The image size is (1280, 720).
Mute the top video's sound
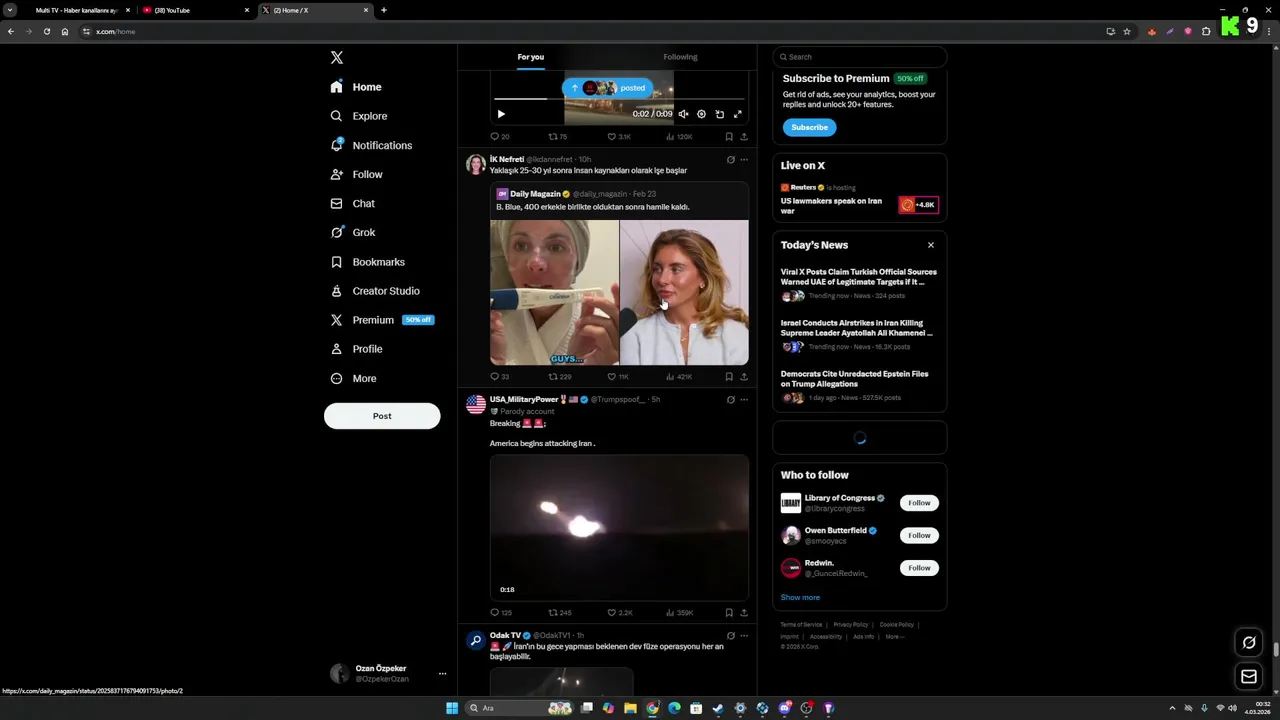click(683, 114)
